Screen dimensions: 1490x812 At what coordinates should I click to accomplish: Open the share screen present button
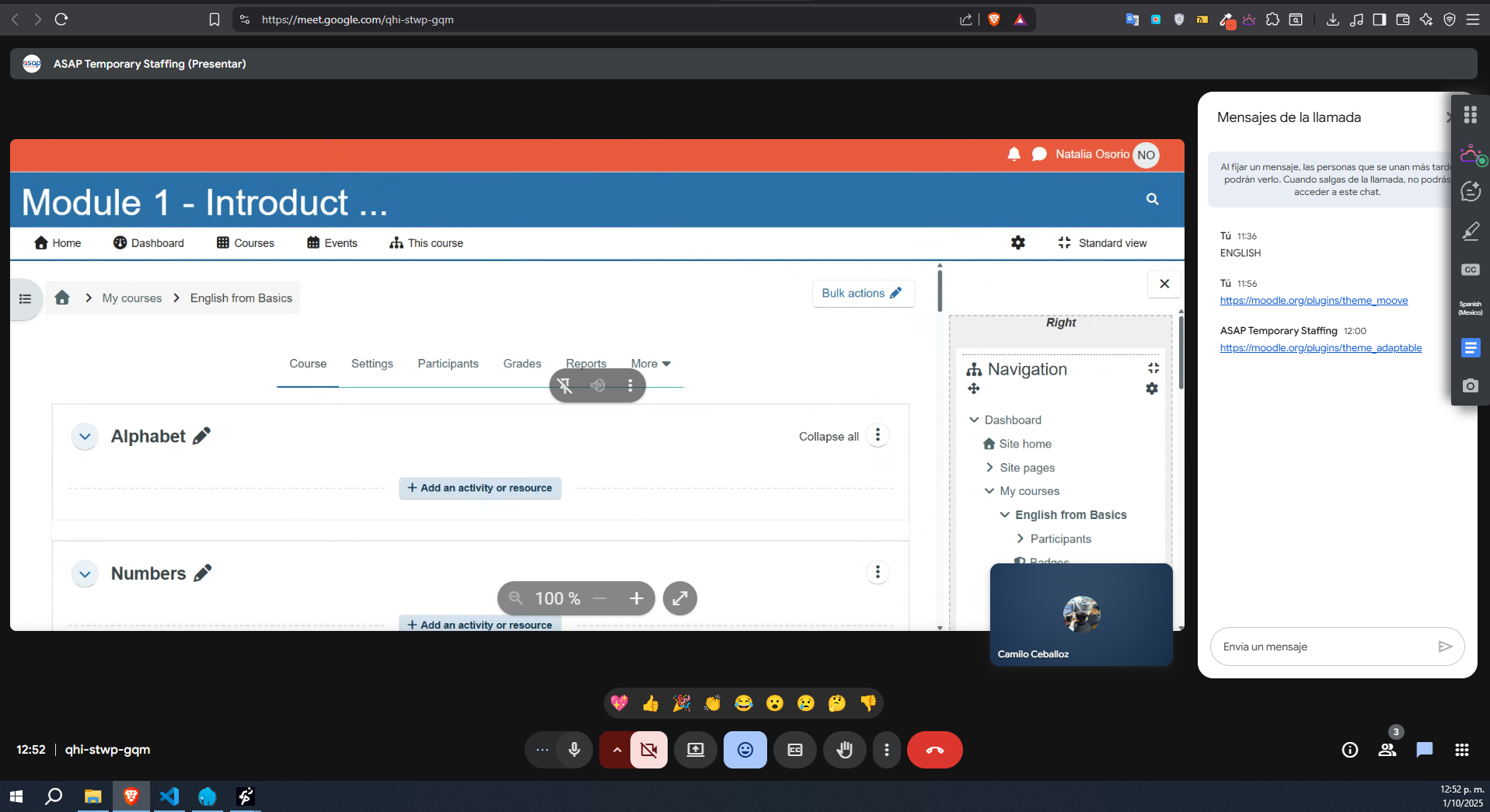pos(695,750)
